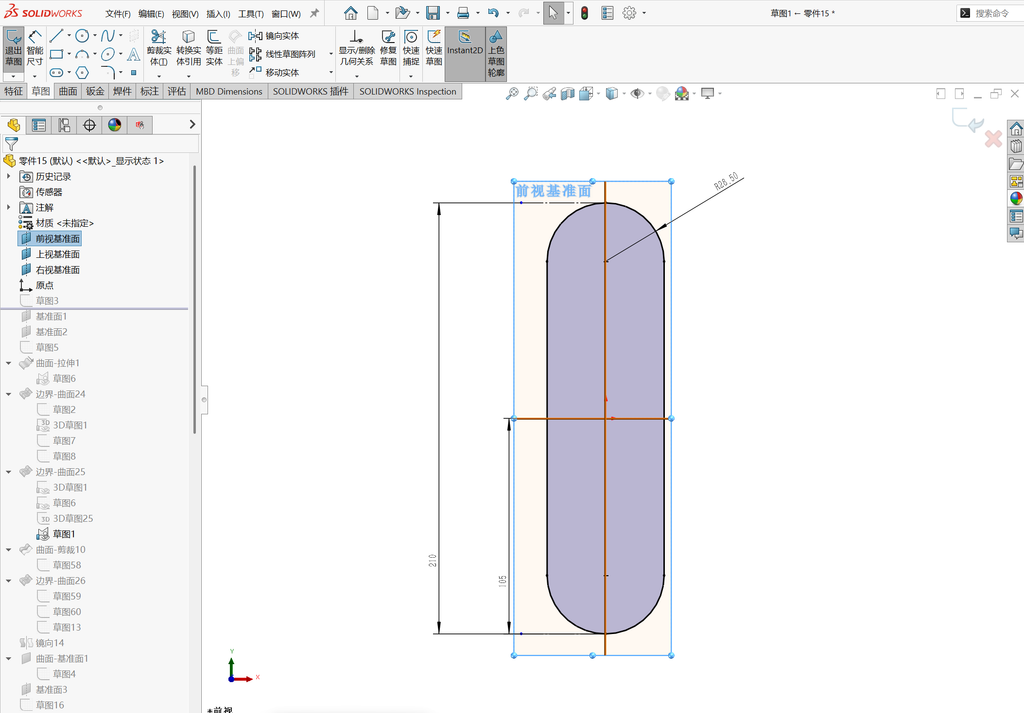Select the Polygon sketch tool
The image size is (1024, 713).
click(x=82, y=72)
